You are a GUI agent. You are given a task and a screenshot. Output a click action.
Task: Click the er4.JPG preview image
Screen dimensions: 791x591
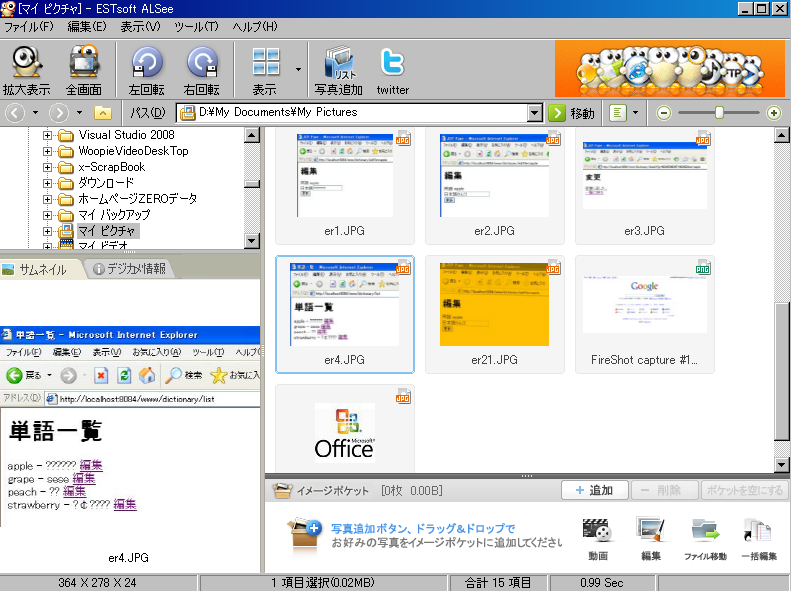point(130,427)
